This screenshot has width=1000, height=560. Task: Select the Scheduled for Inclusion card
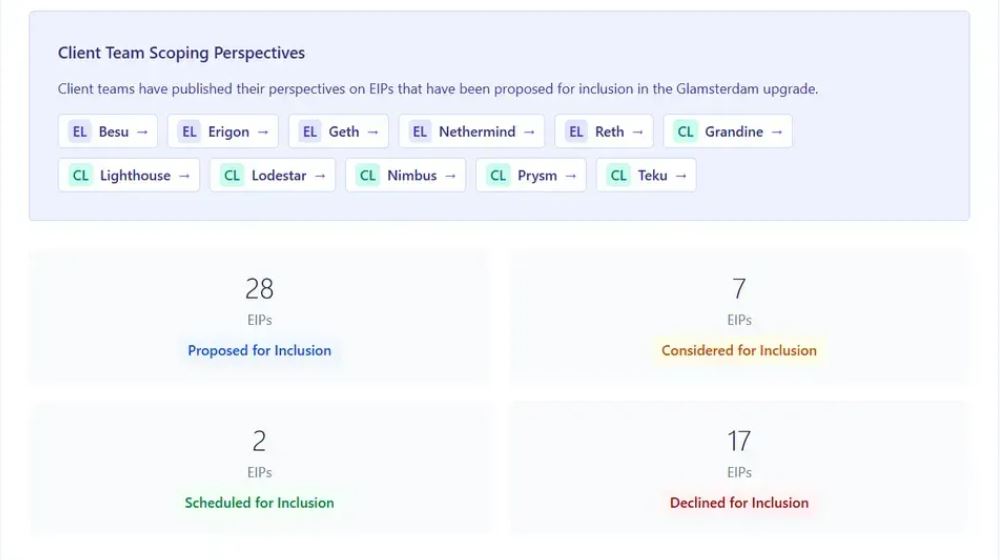(259, 469)
